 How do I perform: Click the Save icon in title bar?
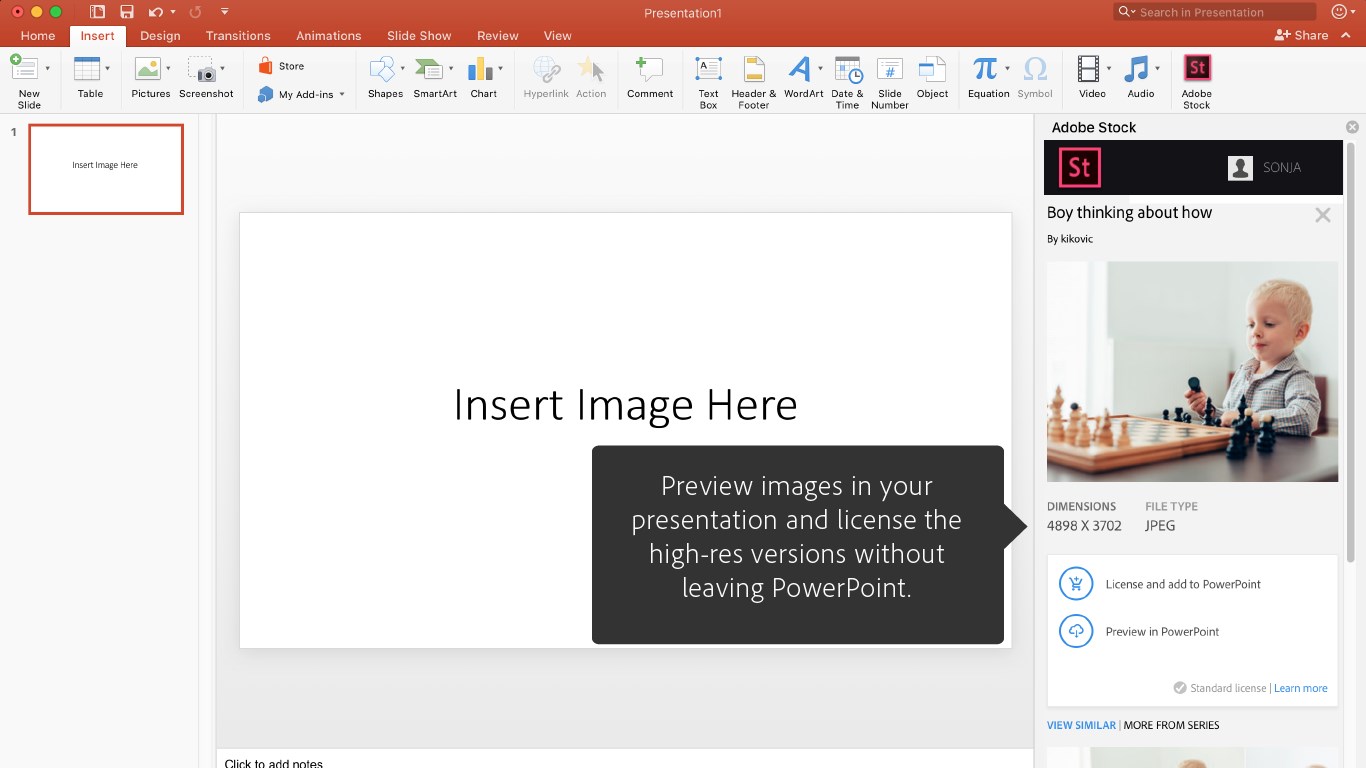click(127, 12)
